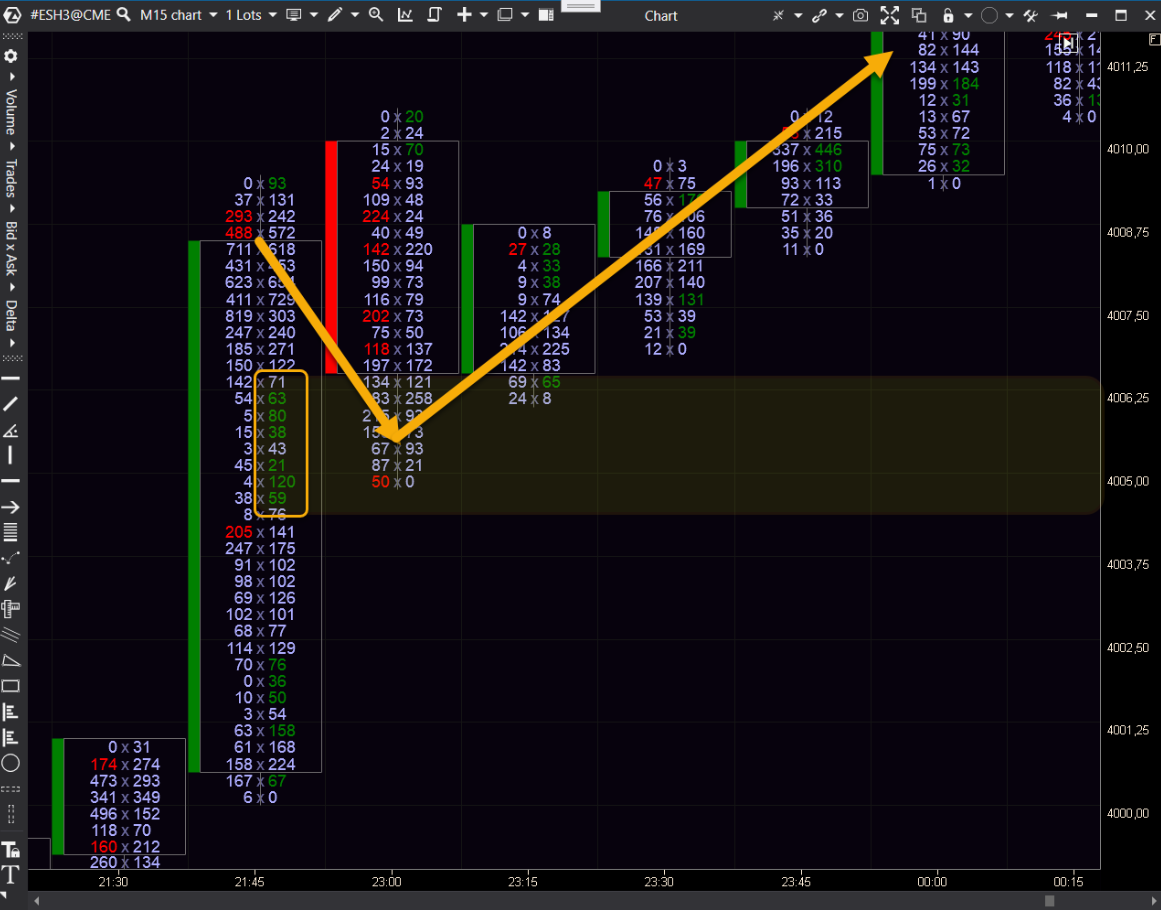The image size is (1161, 910).
Task: Click the #ESH3@CME instrument symbol
Action: 70,15
